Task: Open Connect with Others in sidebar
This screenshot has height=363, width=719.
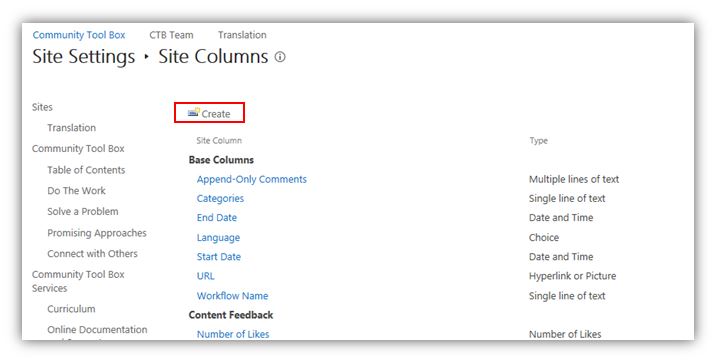Action: [92, 253]
